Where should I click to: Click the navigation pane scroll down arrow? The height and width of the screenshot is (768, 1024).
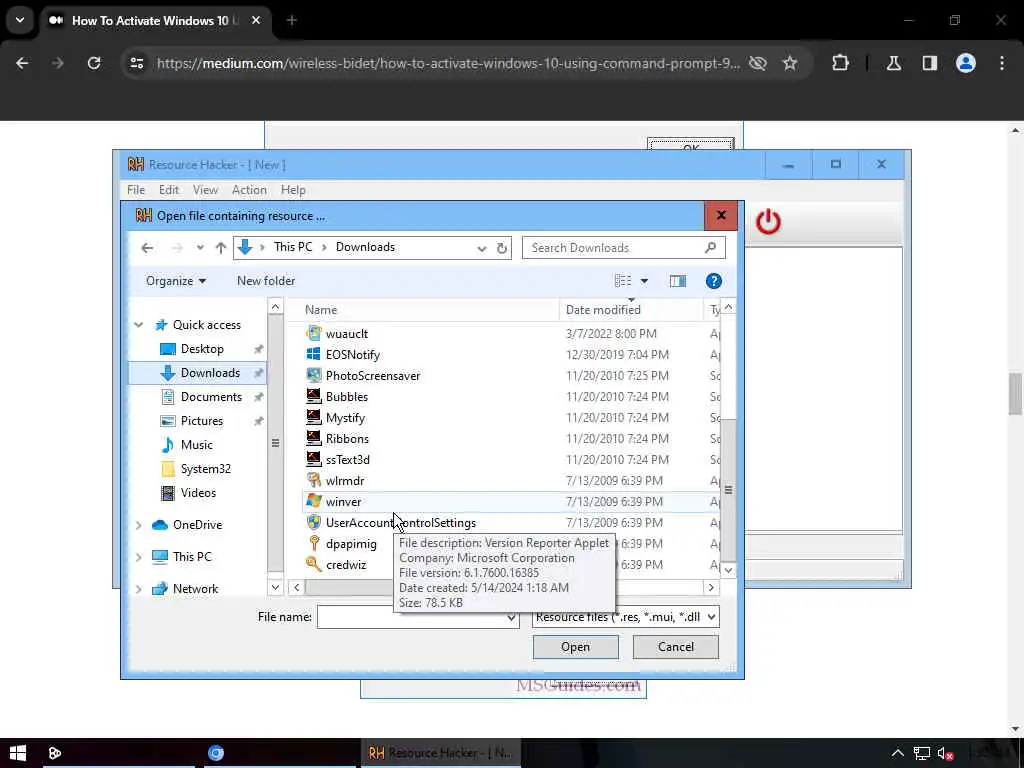coord(275,587)
